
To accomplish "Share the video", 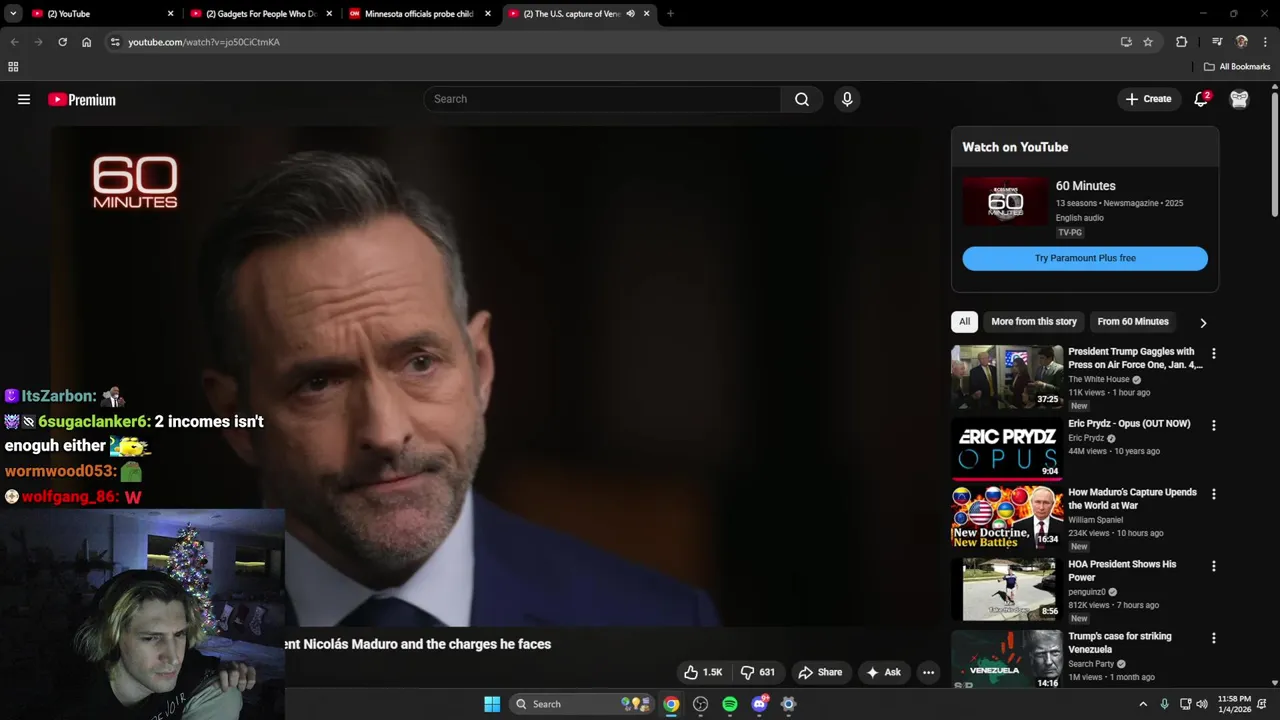I will (x=820, y=672).
